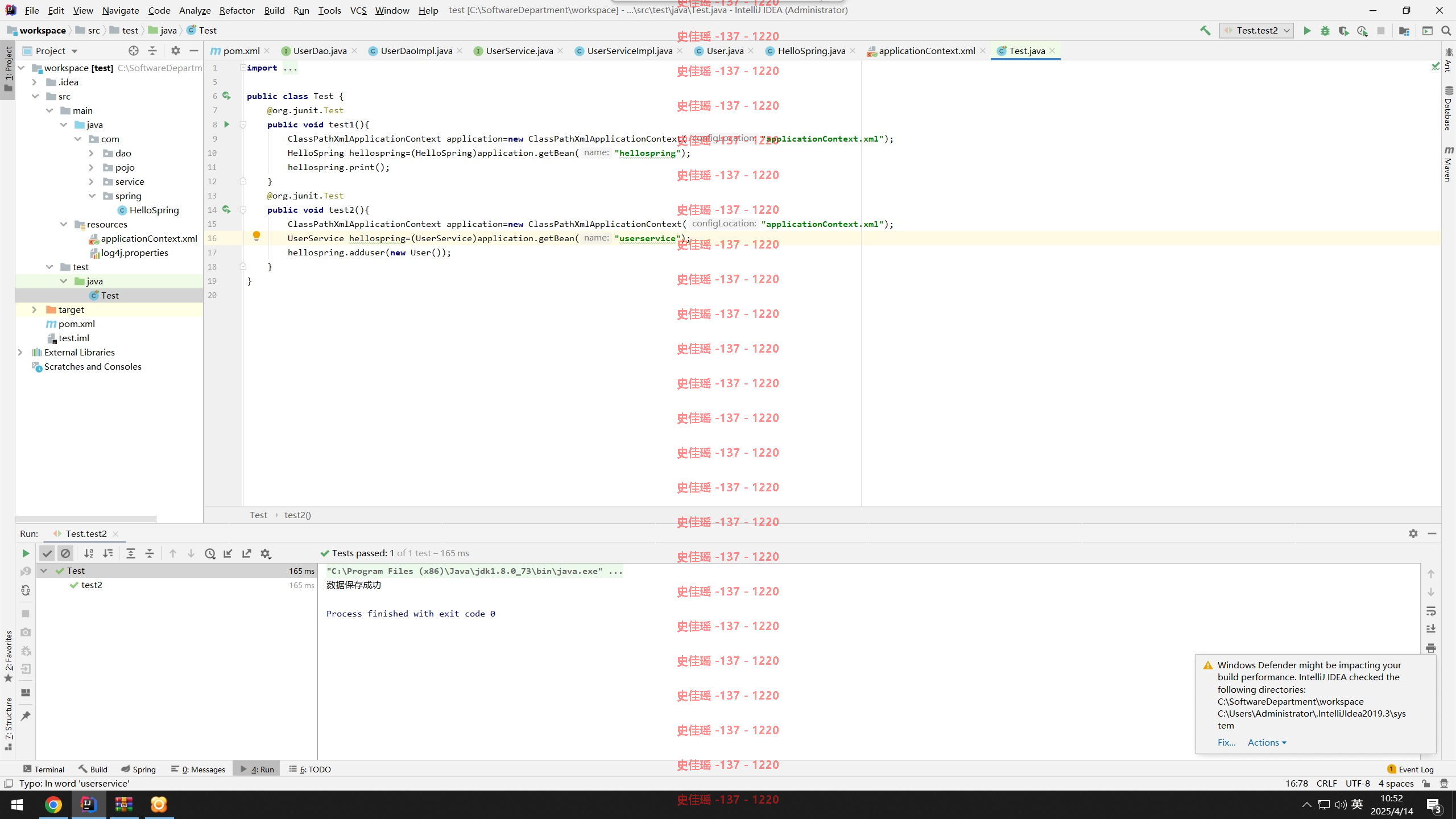
Task: Export test results icon
Action: click(247, 553)
